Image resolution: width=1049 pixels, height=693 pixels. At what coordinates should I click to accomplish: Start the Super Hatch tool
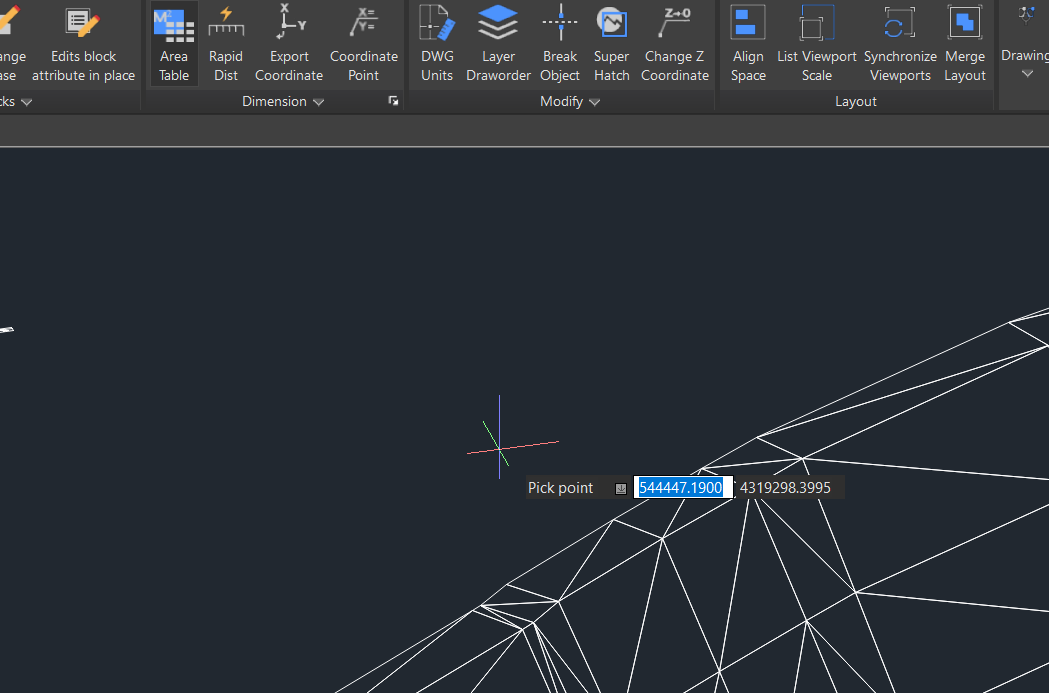[611, 44]
